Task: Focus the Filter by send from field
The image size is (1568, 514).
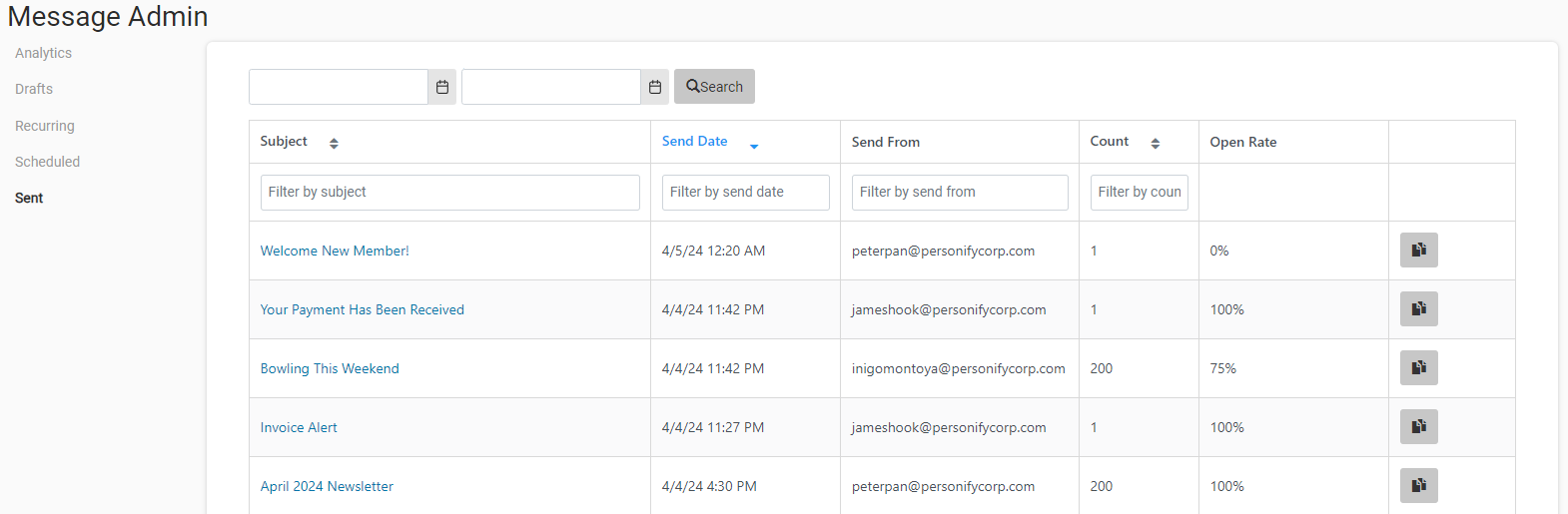Action: coord(960,193)
